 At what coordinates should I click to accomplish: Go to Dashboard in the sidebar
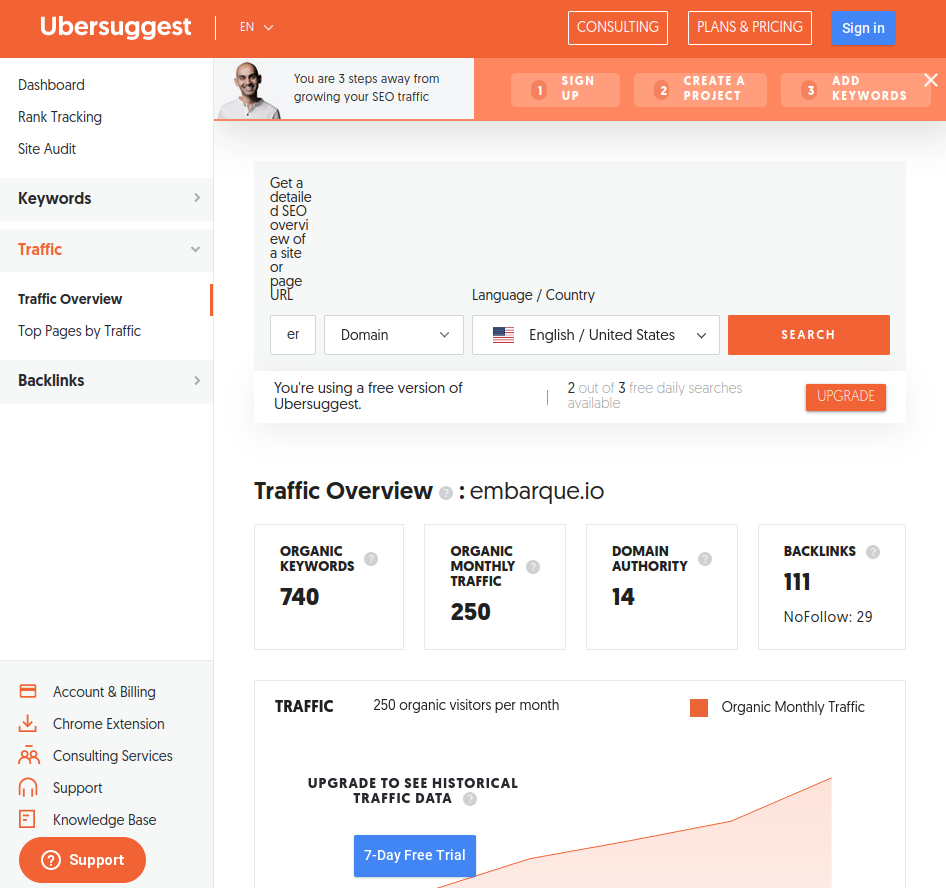tap(51, 85)
